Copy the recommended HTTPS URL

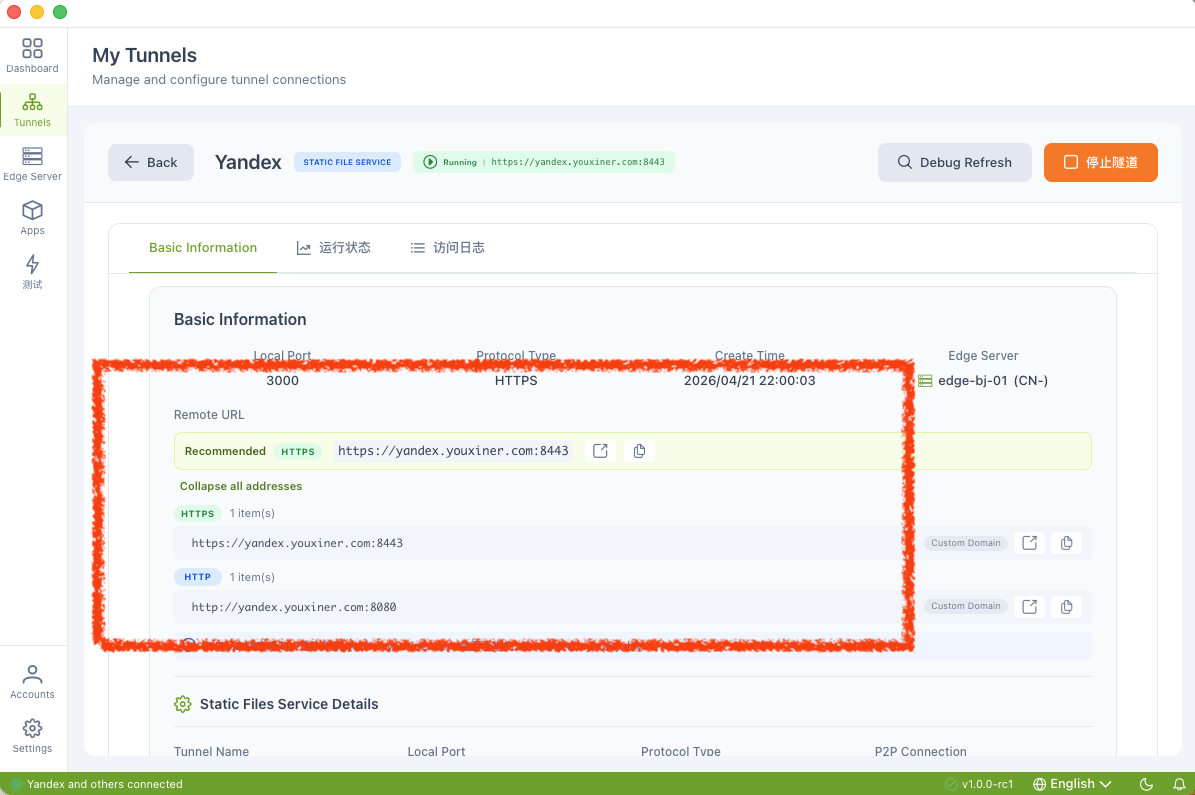tap(639, 450)
